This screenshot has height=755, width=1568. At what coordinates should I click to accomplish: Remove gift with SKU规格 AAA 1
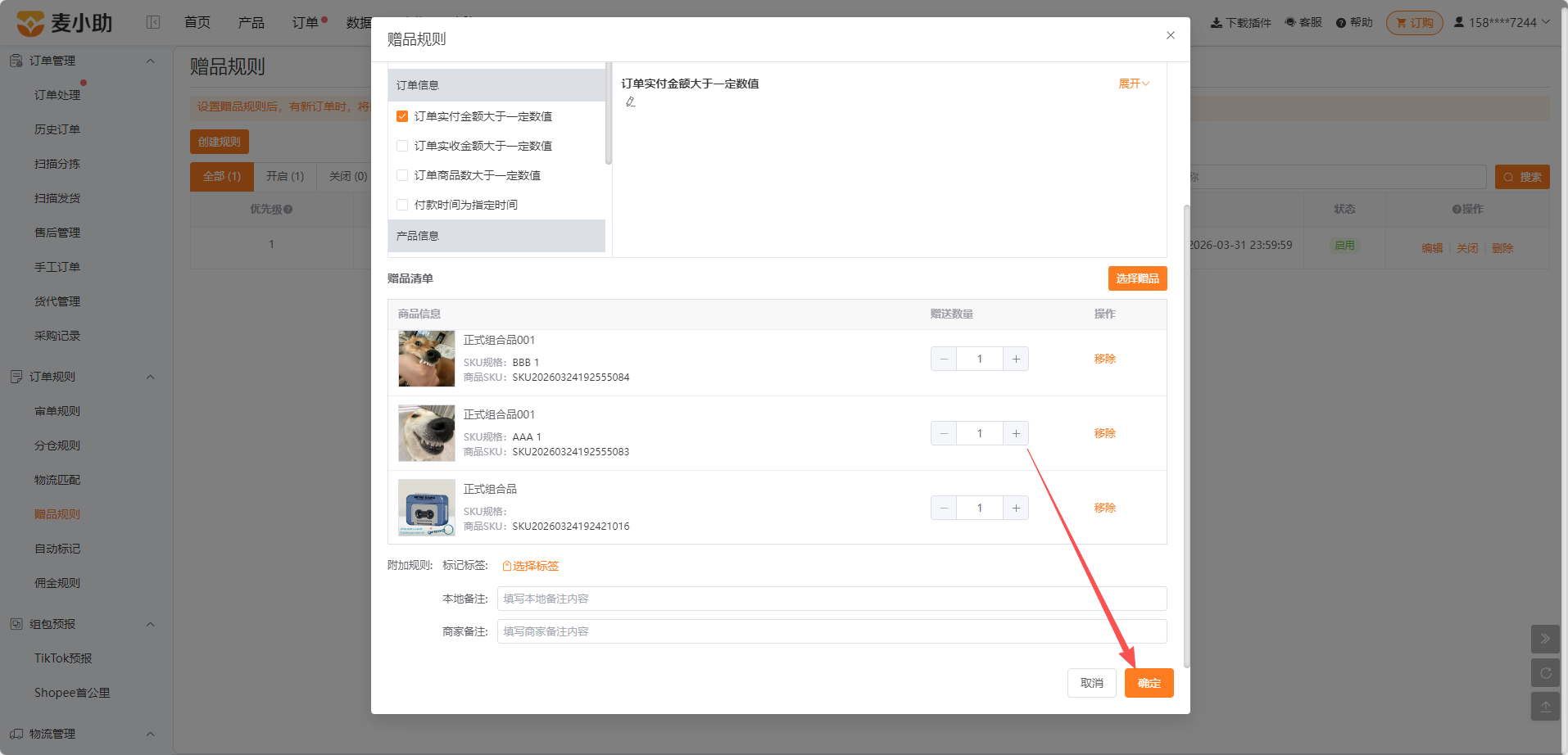click(x=1105, y=433)
